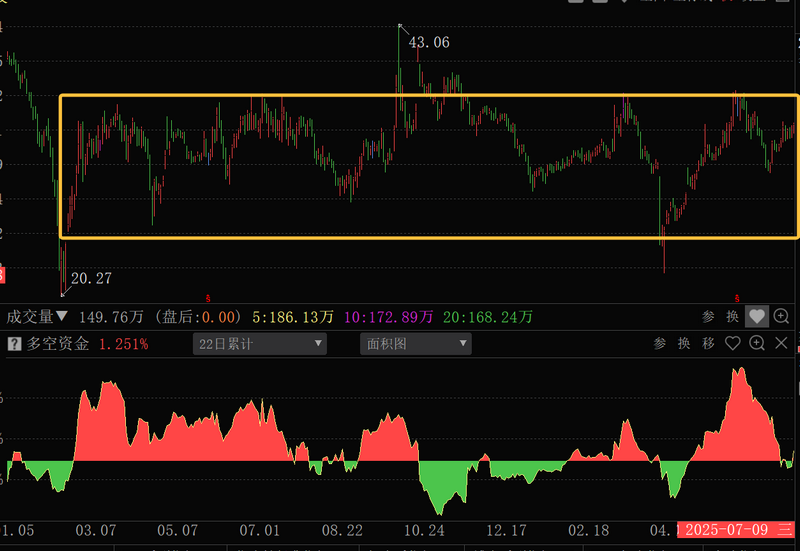
Task: Click the zoom magnifier icon in volume panel
Action: [x=781, y=317]
